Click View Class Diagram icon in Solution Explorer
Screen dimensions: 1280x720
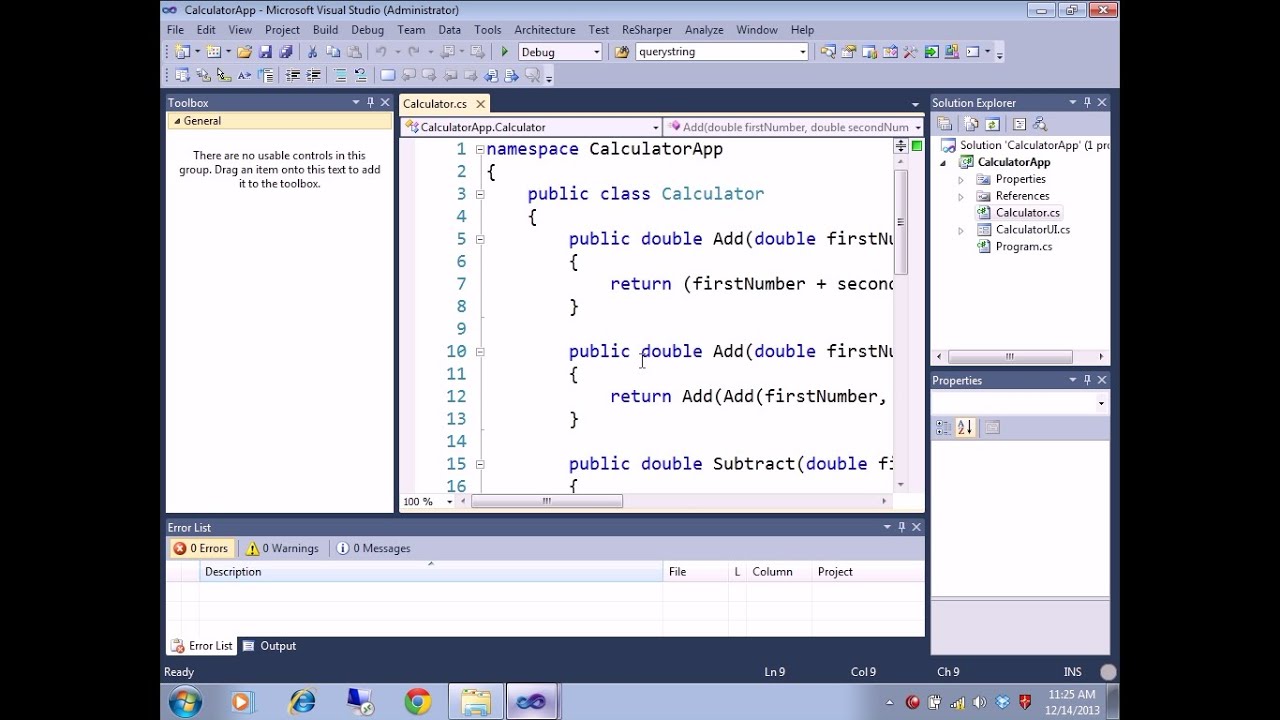(1040, 124)
